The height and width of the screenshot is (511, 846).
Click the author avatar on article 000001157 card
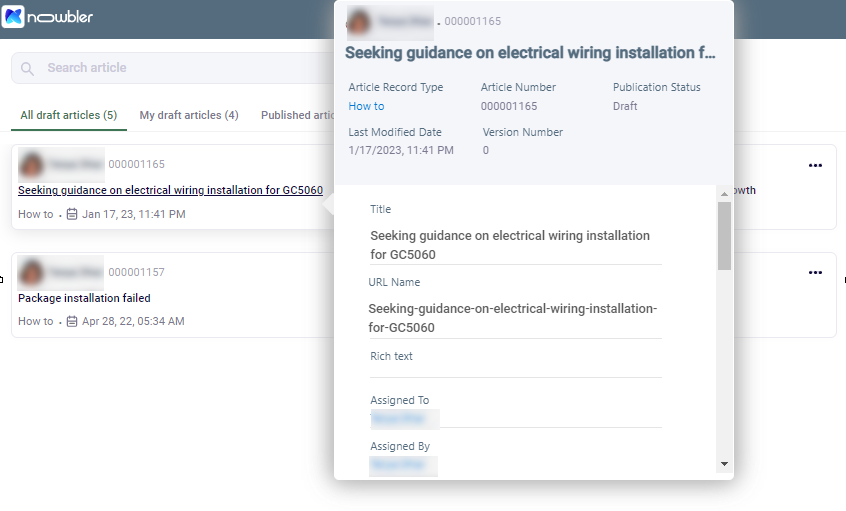(x=31, y=272)
